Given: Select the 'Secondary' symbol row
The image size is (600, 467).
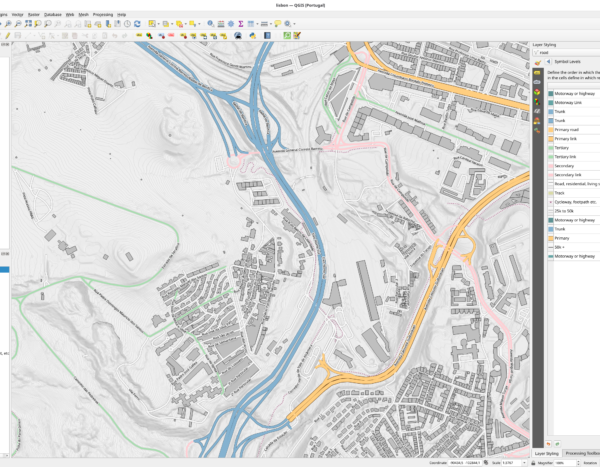Looking at the screenshot, I should 574,166.
